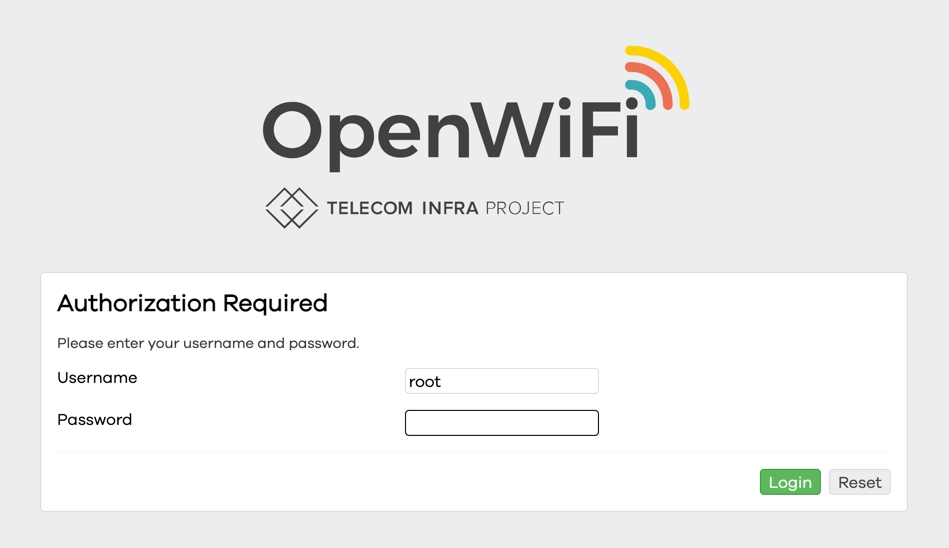The image size is (949, 548).
Task: Click the Telecom Infra Project diamond logo
Action: point(291,208)
